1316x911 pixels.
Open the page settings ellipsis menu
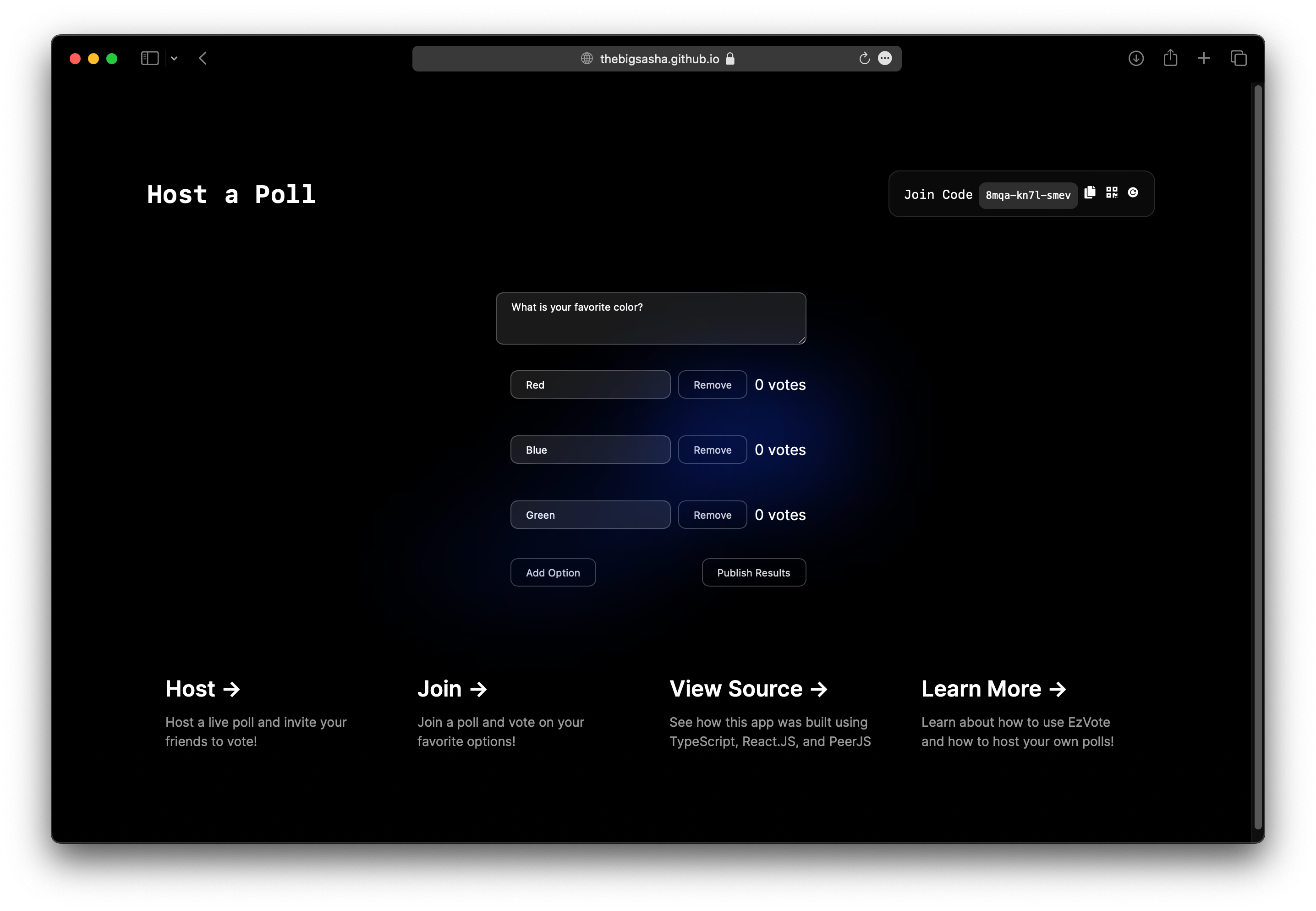[x=885, y=58]
